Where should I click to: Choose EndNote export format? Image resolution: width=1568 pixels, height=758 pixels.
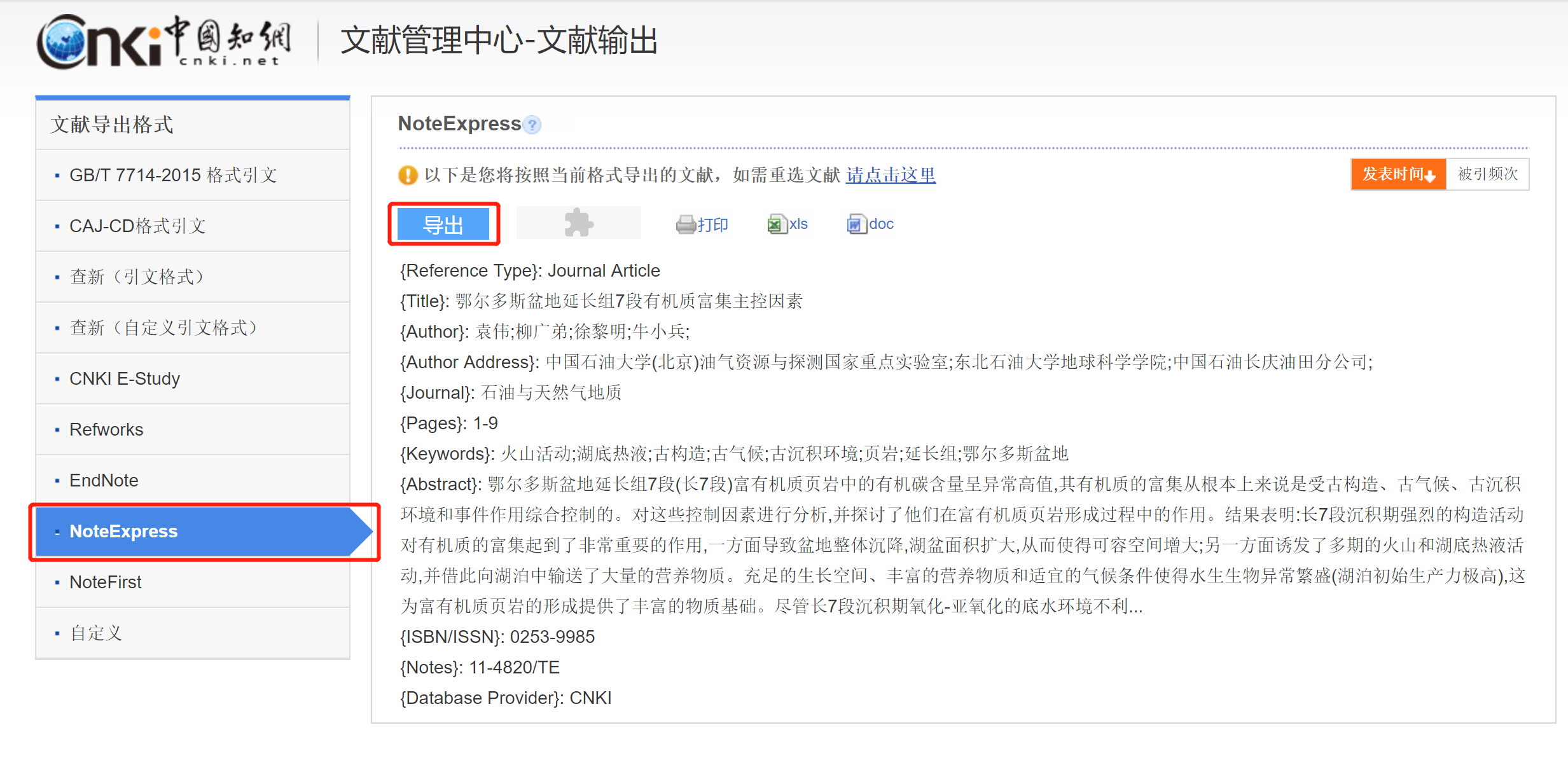104,480
